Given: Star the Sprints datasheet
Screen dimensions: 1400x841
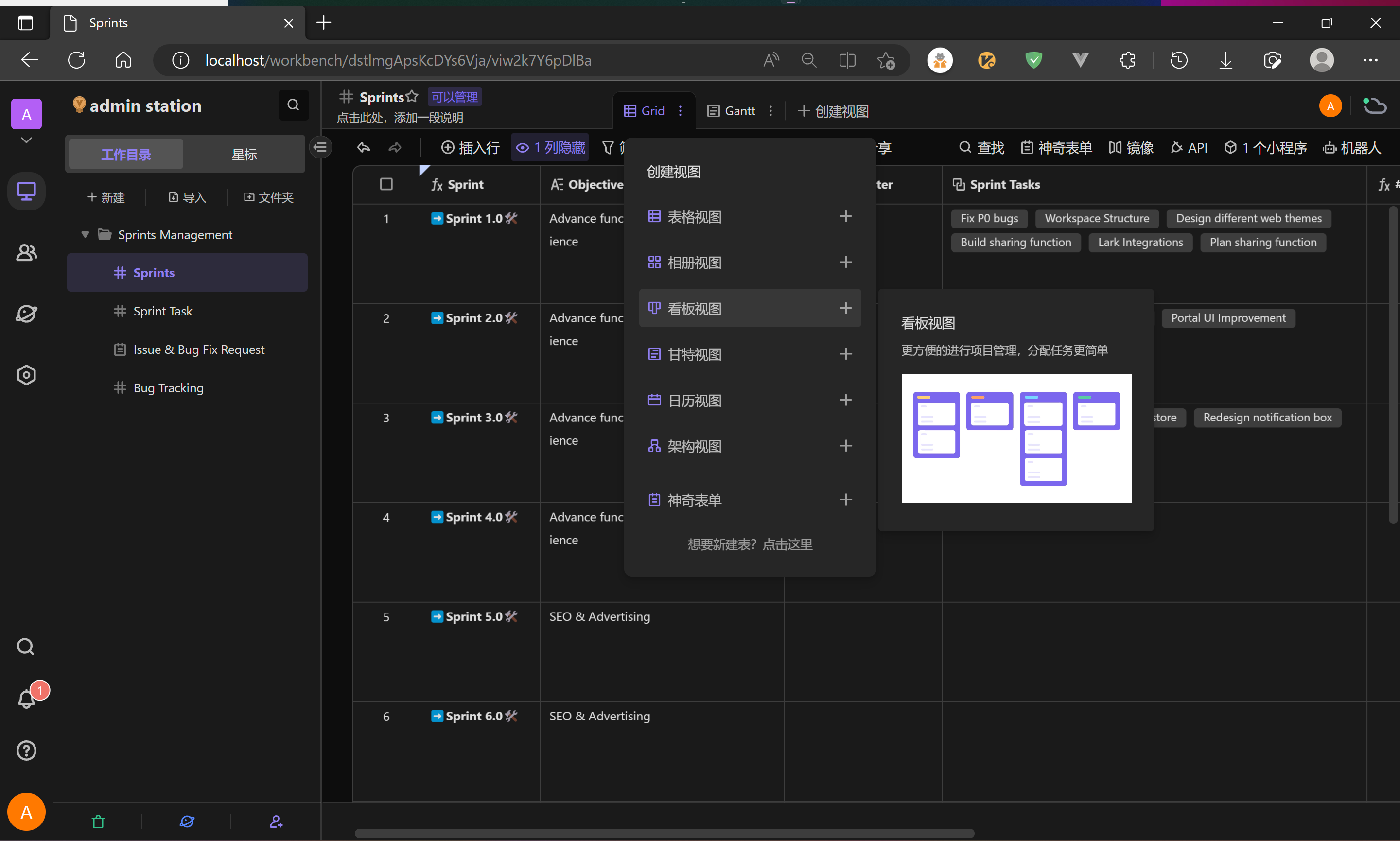Looking at the screenshot, I should [412, 97].
